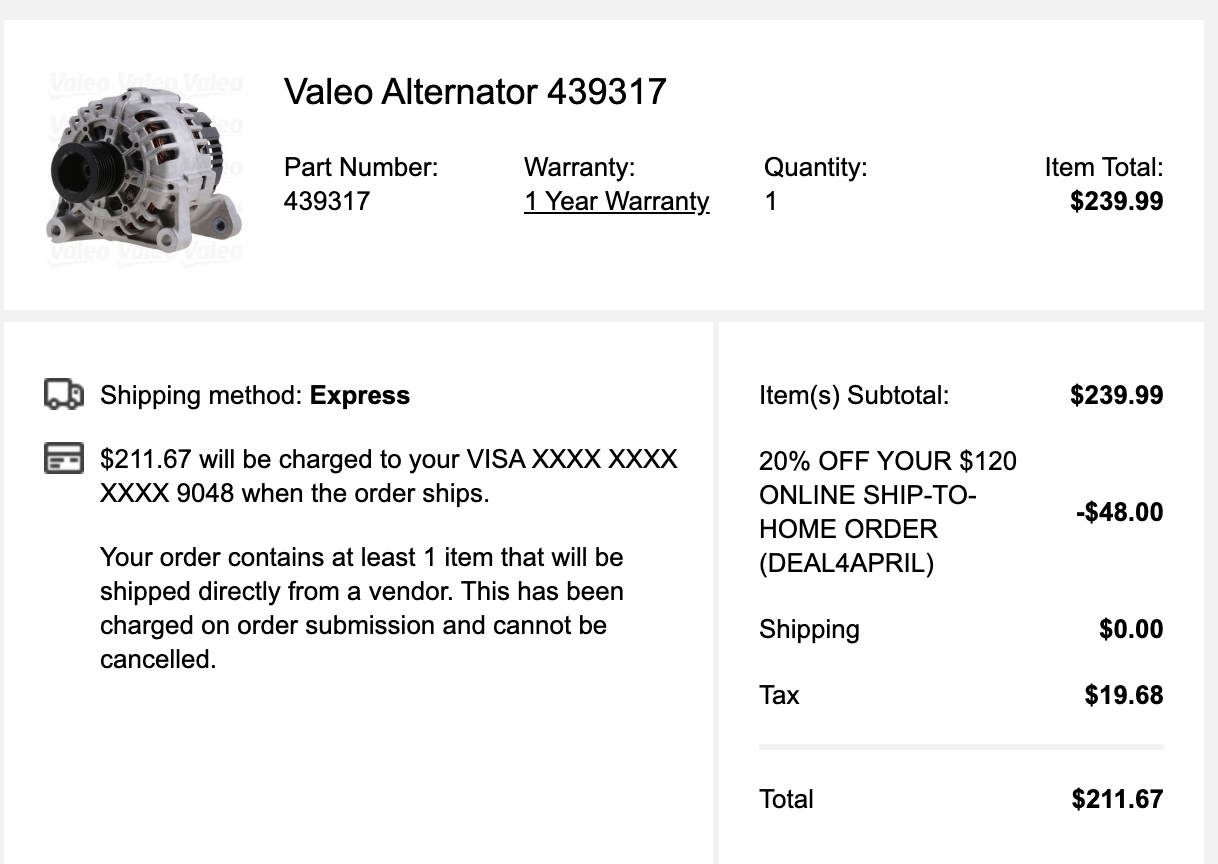Click the VISA charge notice text

[x=389, y=476]
